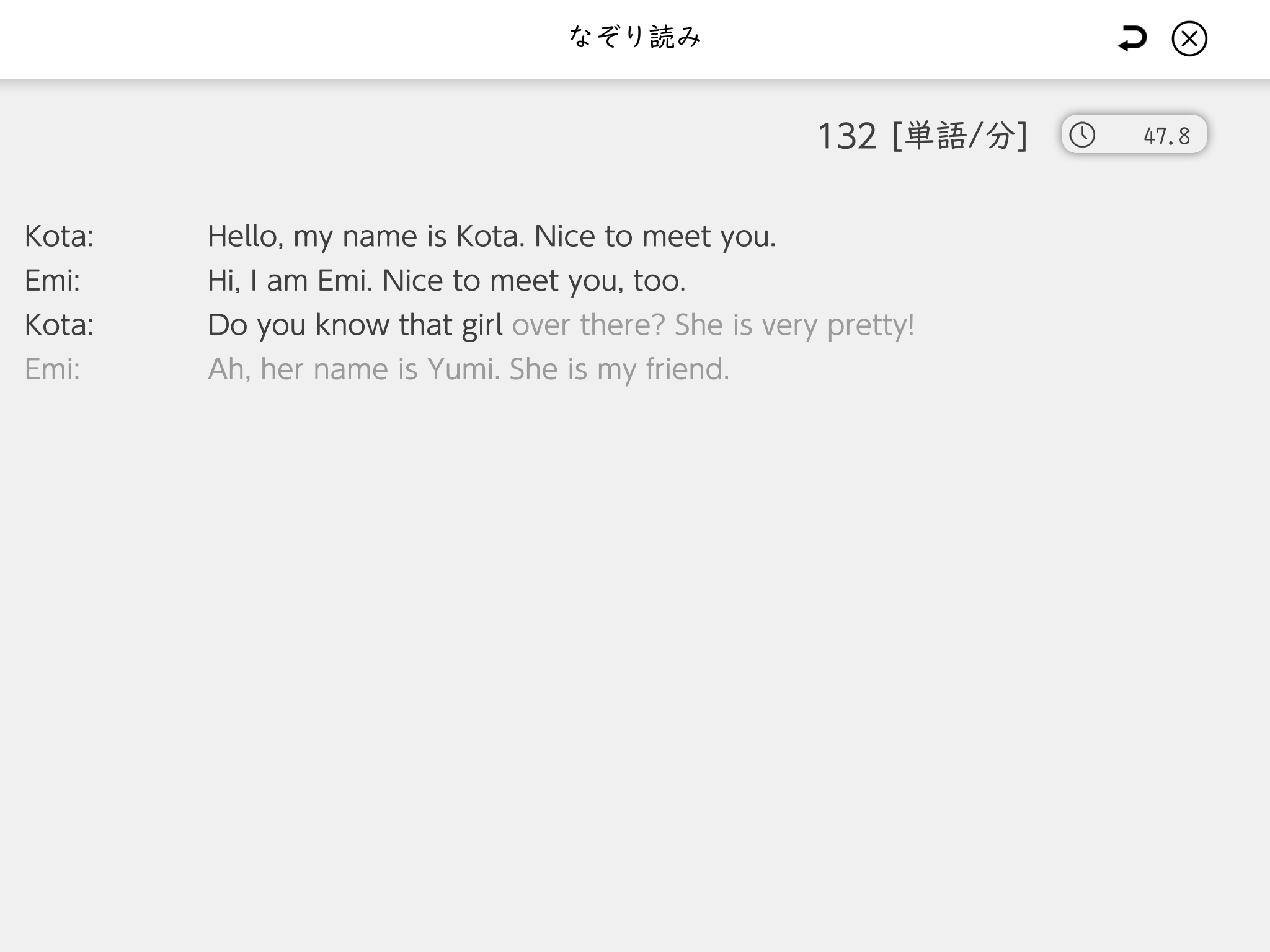This screenshot has width=1270, height=952.
Task: Close the なぞり読み screen
Action: tap(1189, 39)
